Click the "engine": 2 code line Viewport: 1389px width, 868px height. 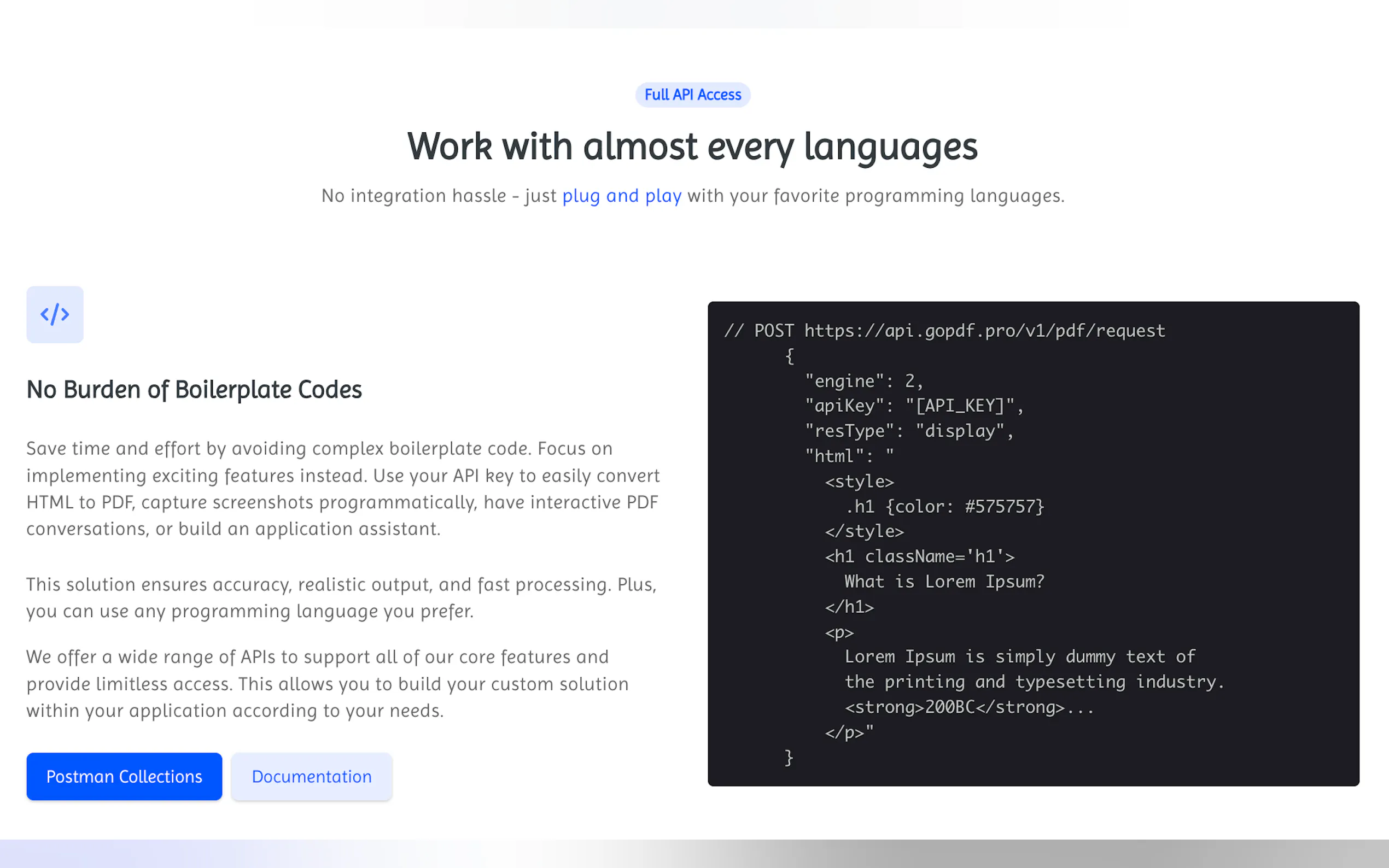pos(863,381)
